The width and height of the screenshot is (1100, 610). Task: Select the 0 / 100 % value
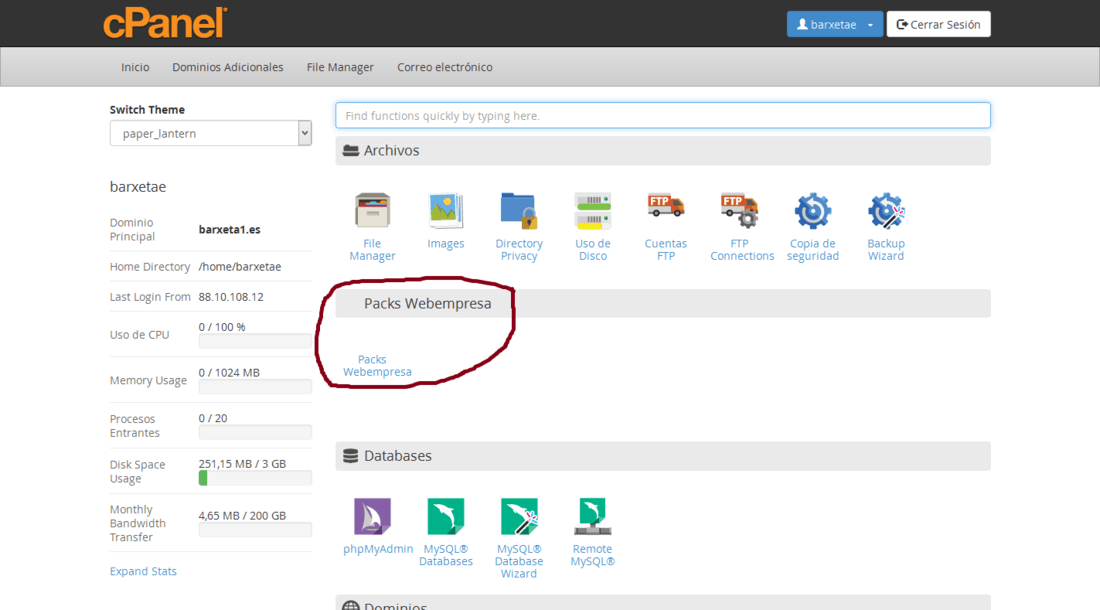coord(222,327)
